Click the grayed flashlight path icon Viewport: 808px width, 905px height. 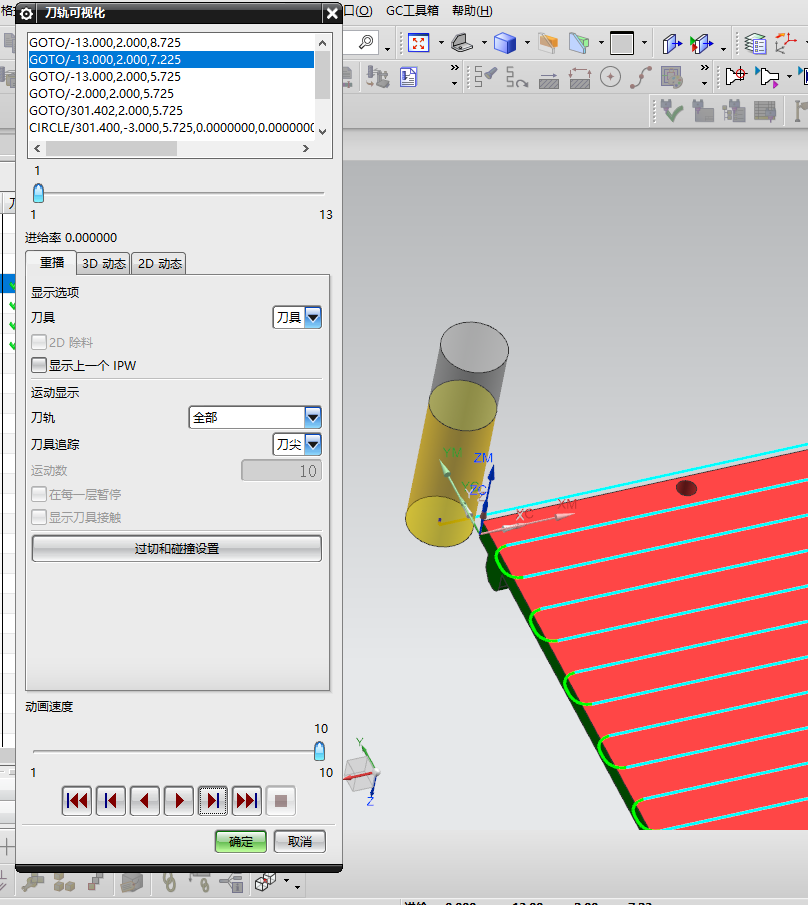[x=485, y=76]
